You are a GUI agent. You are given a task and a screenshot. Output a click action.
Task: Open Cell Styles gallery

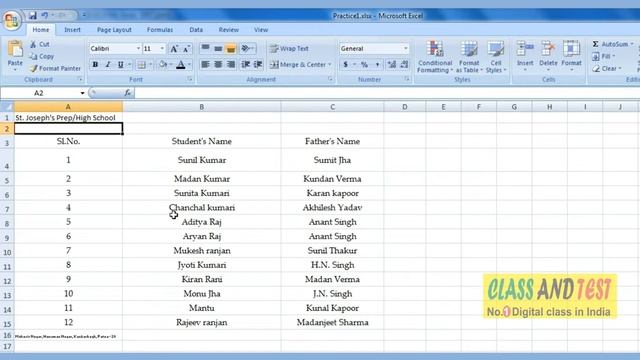point(496,57)
